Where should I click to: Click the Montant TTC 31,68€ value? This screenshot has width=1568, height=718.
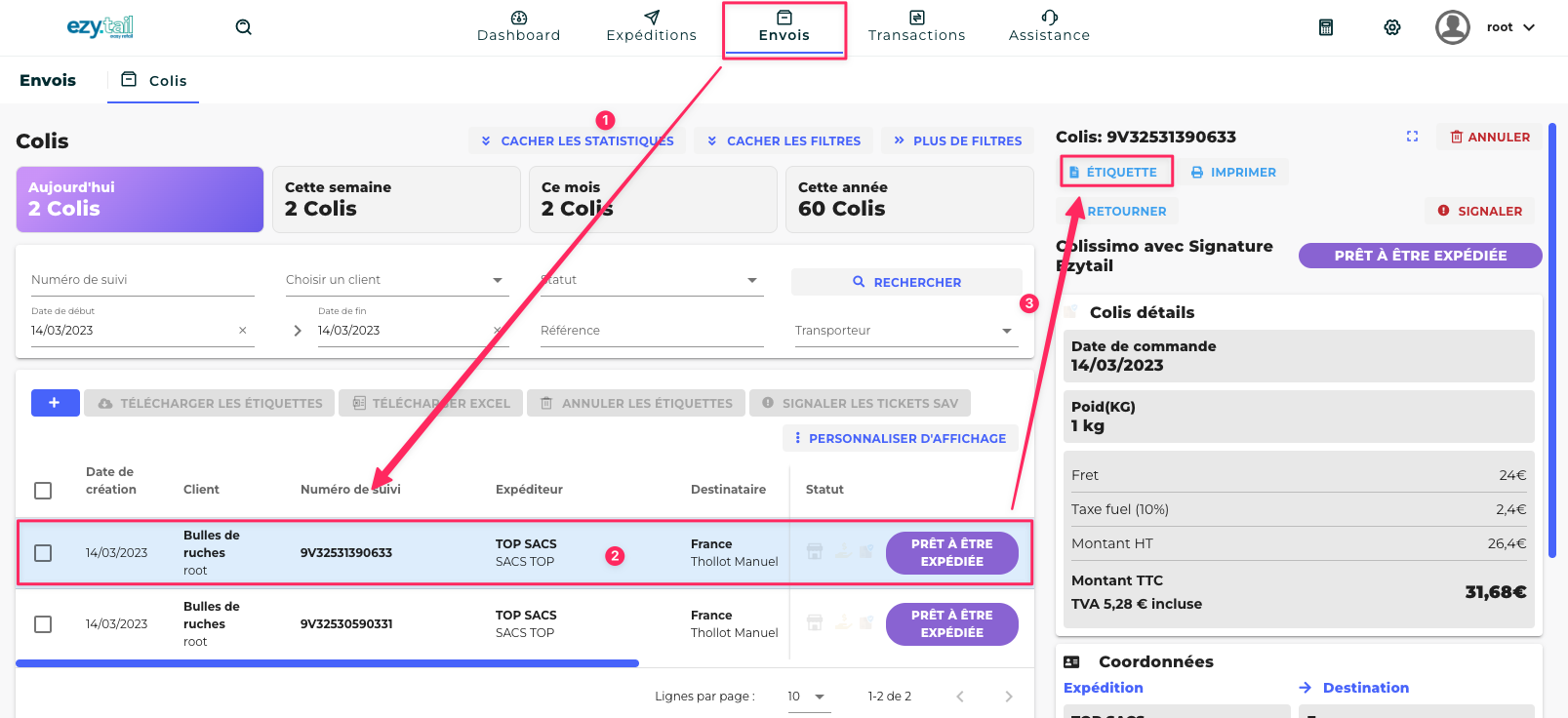1496,592
